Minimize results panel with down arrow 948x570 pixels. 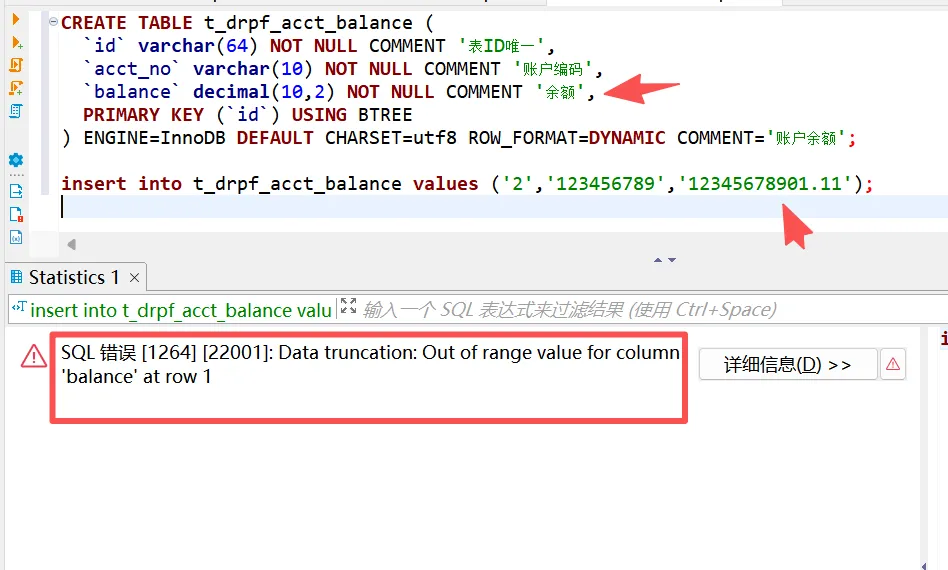pos(672,260)
